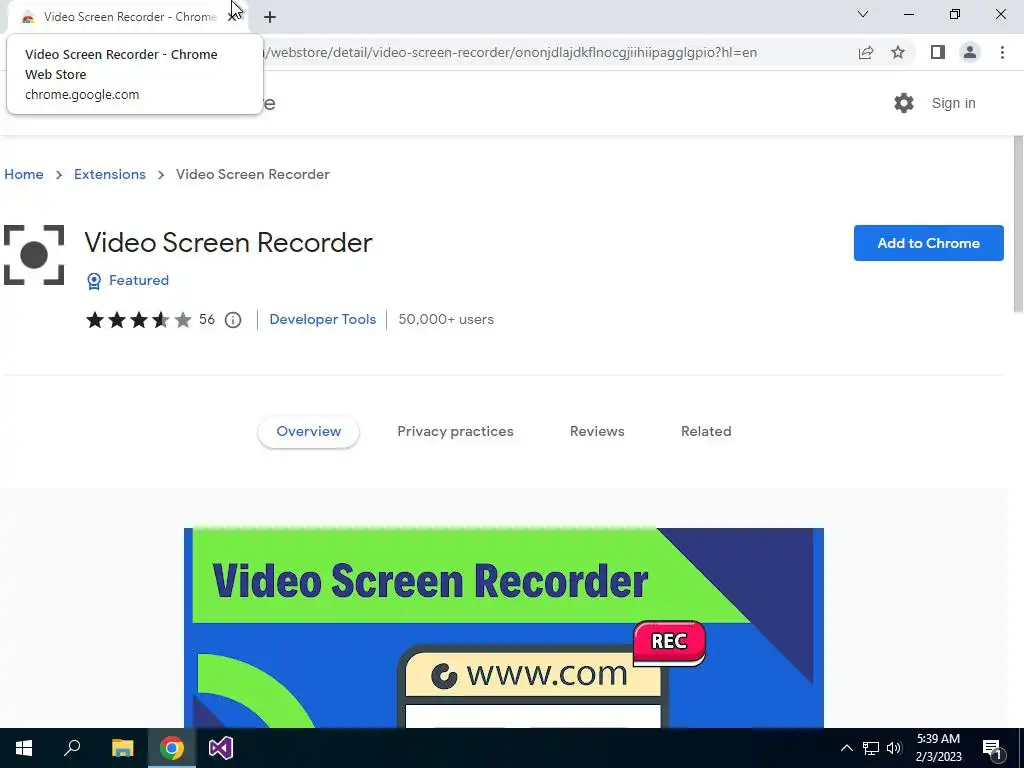
Task: Click the Featured label link
Action: pos(138,280)
